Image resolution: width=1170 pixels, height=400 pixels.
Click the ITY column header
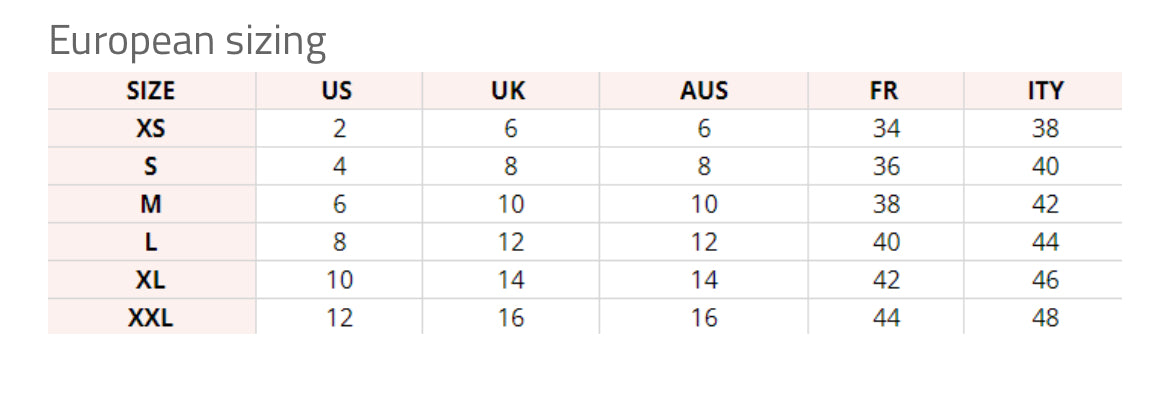(1045, 91)
